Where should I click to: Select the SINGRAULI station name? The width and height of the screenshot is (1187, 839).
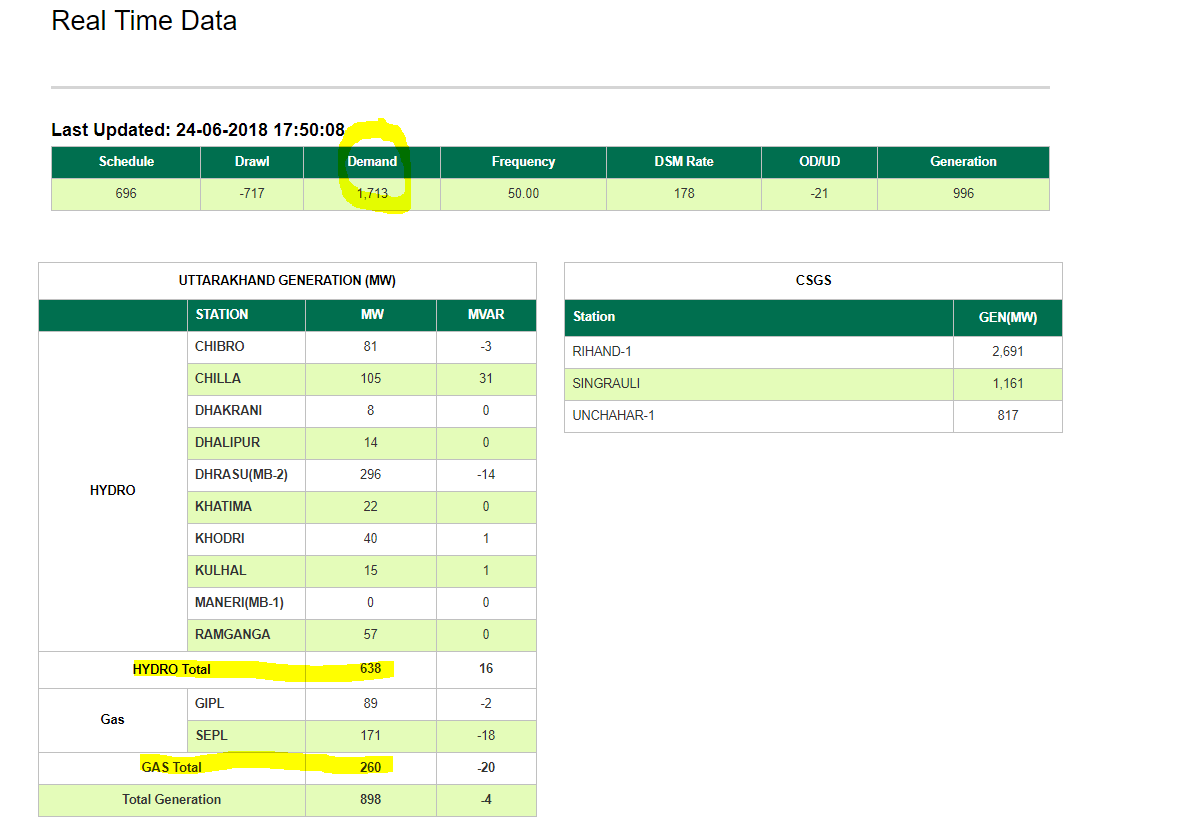[606, 384]
